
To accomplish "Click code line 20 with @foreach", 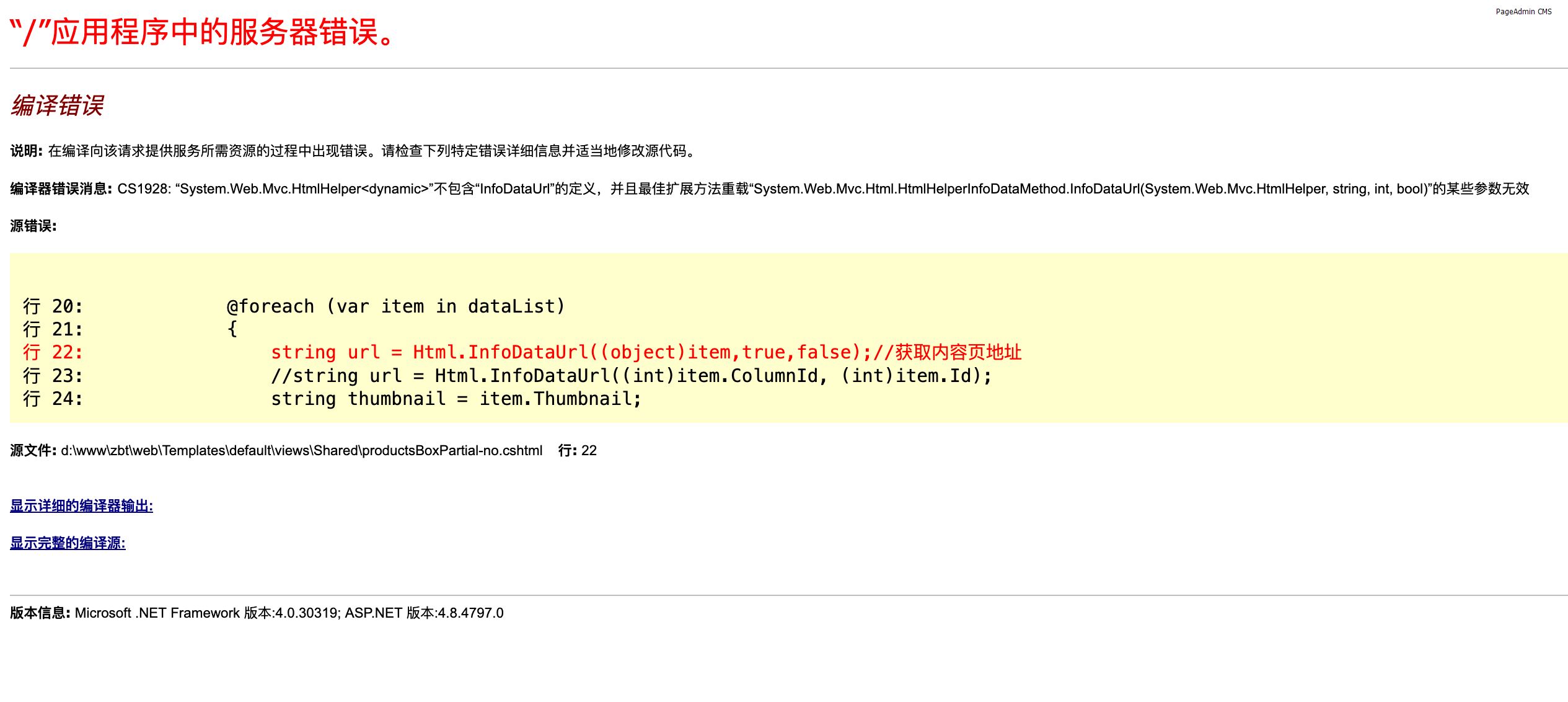I will click(395, 306).
